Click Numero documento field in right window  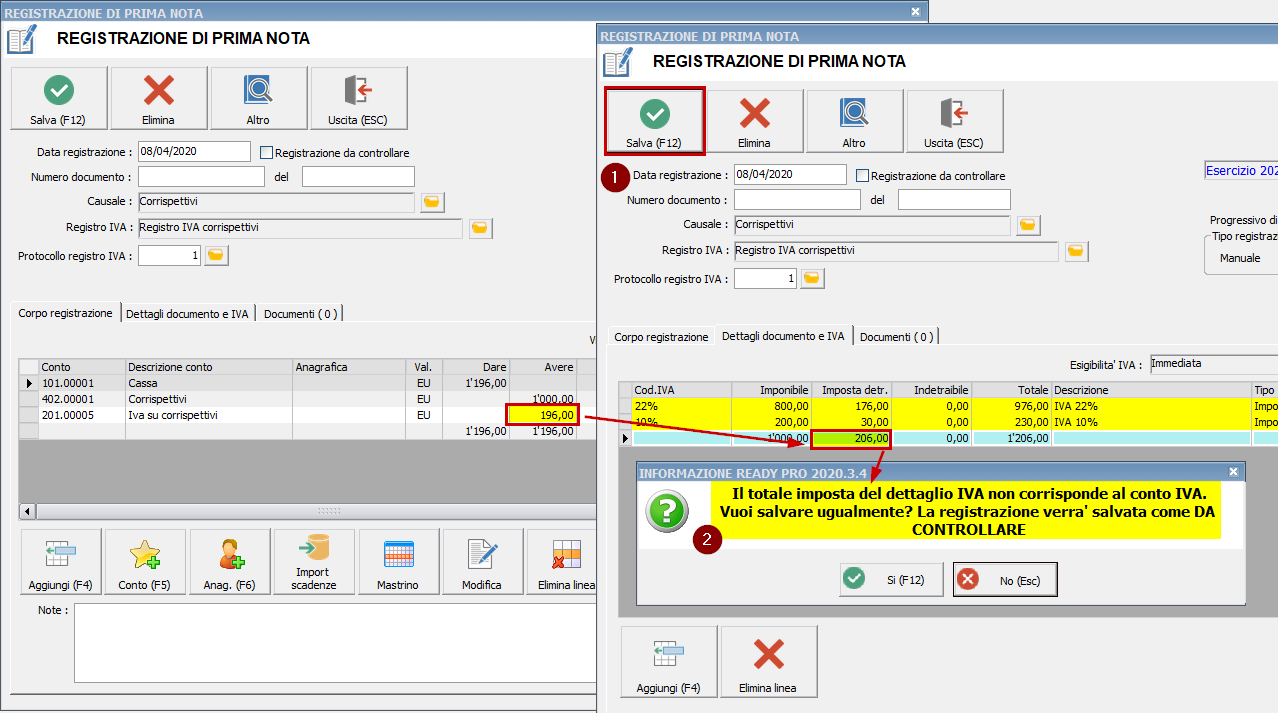tap(797, 199)
